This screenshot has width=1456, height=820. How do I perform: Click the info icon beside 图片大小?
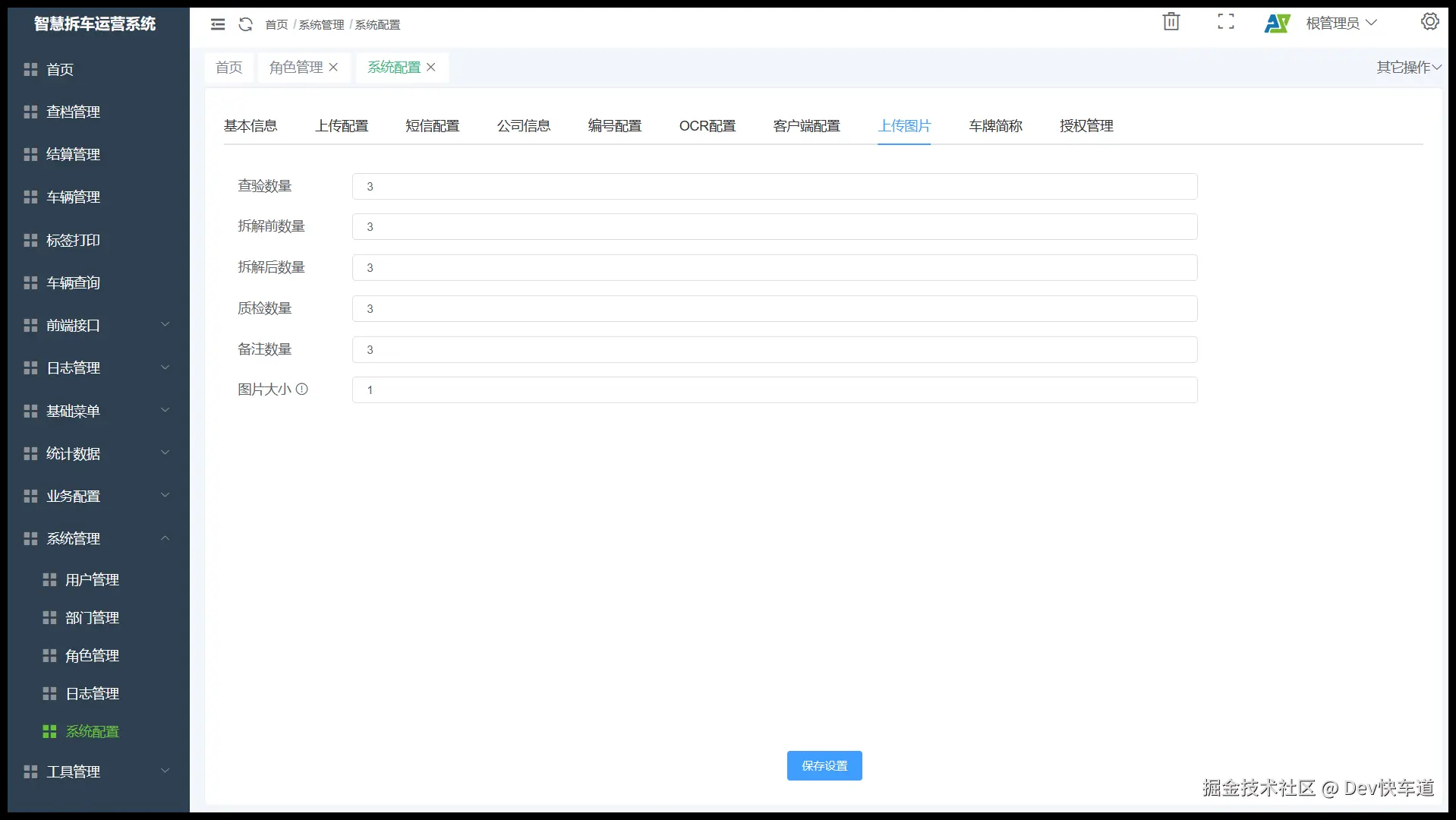coord(302,389)
